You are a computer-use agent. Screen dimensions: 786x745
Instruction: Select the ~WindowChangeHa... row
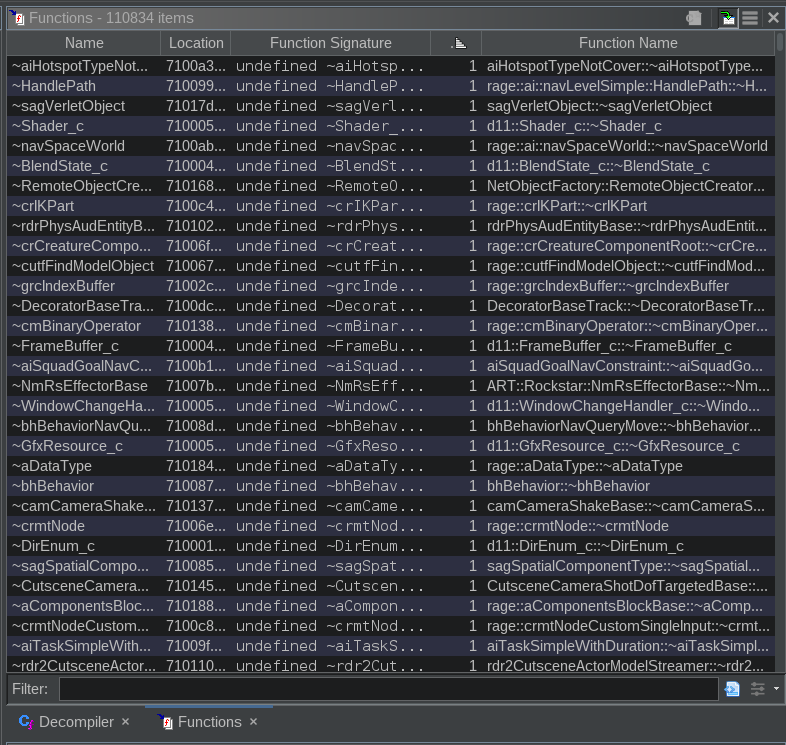[391, 406]
